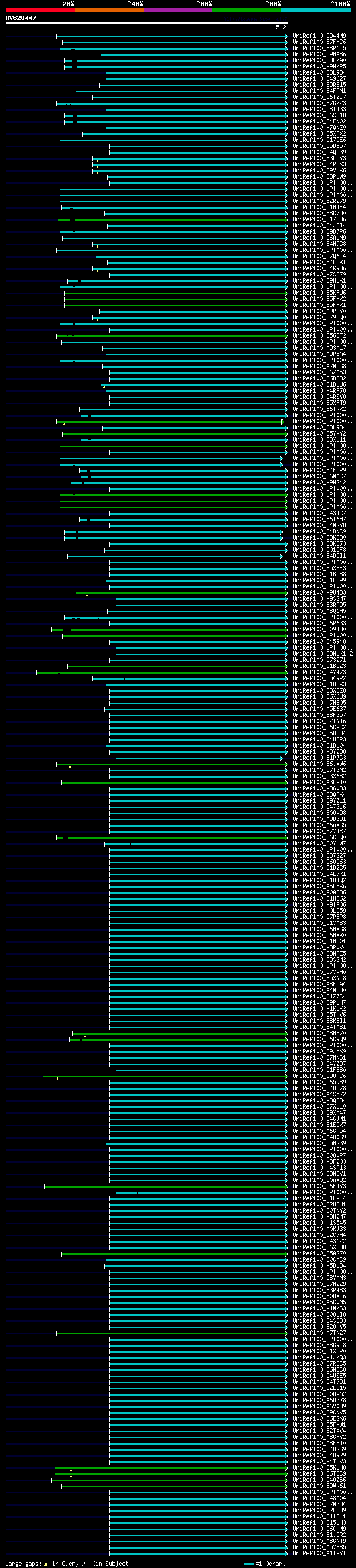Select label UniRef100_A8GWB3
356x1568 pixels.
(319, 789)
